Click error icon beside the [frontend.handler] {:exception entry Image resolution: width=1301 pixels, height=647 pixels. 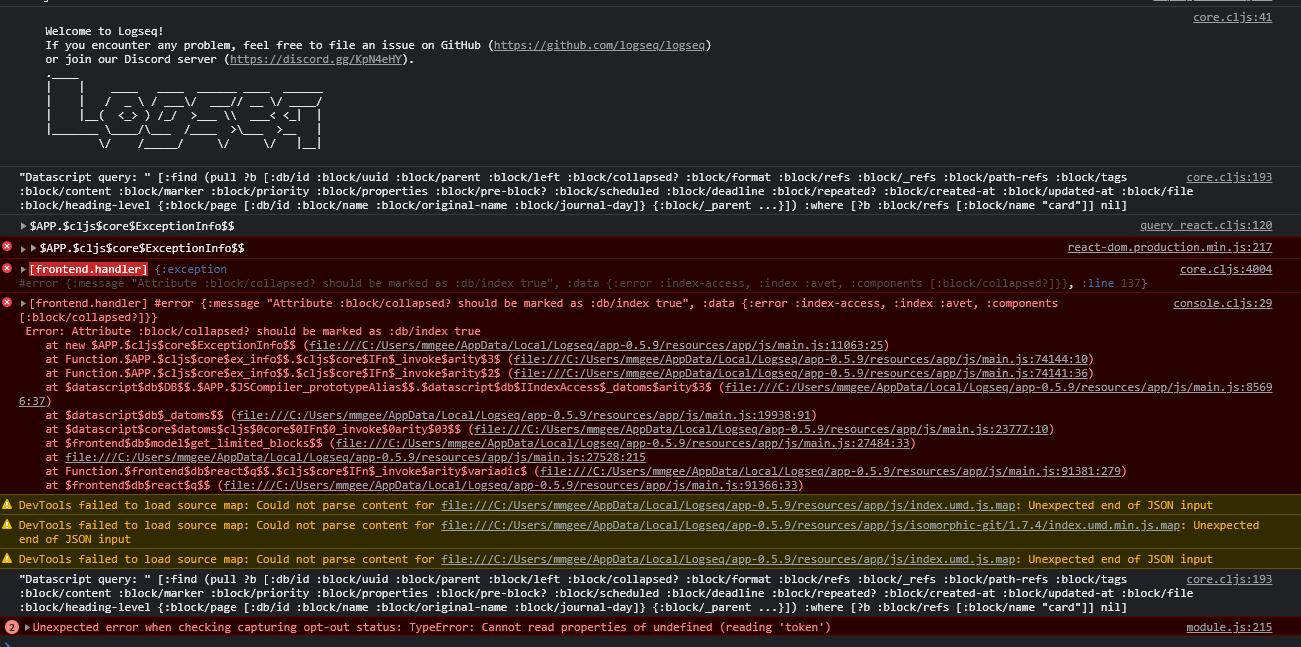coord(8,269)
